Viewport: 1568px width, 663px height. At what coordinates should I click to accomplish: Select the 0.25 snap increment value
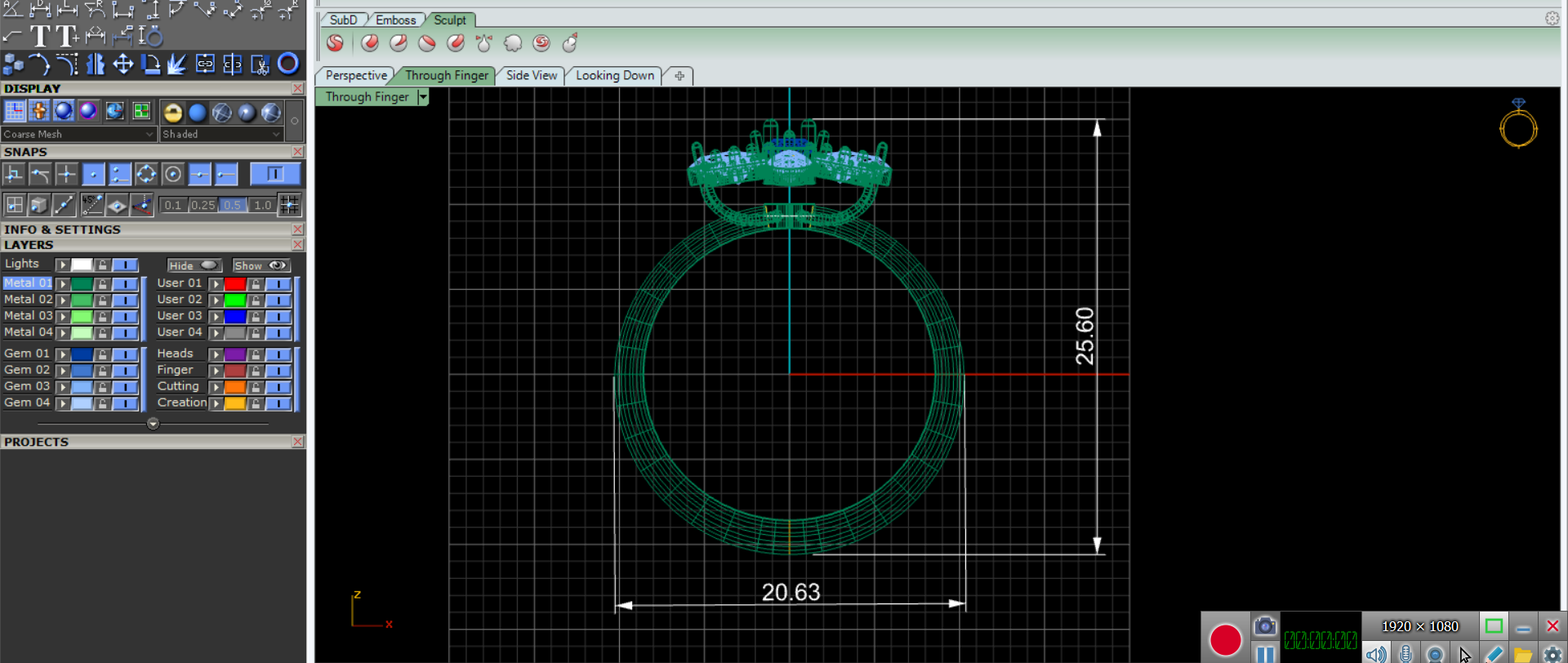(203, 206)
